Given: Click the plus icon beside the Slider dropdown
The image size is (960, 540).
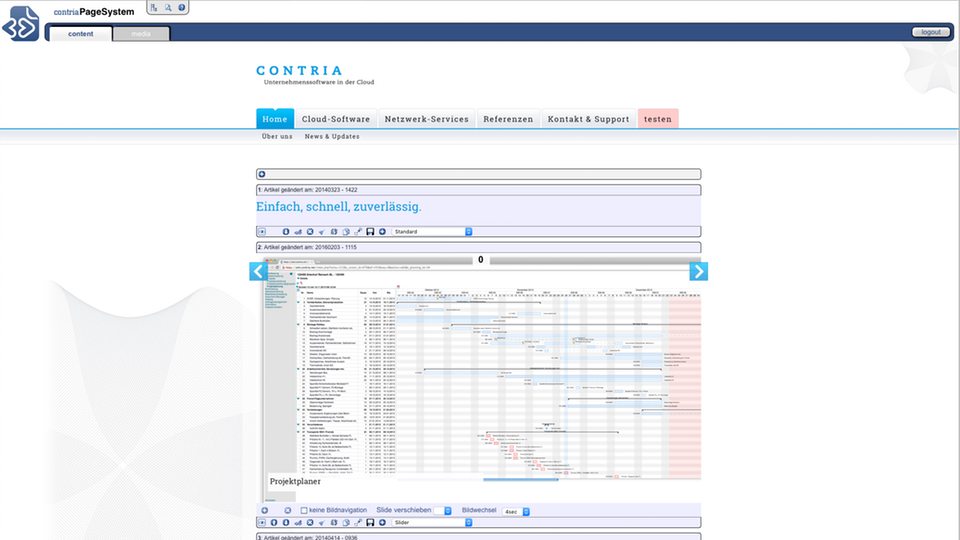Looking at the screenshot, I should tap(382, 523).
